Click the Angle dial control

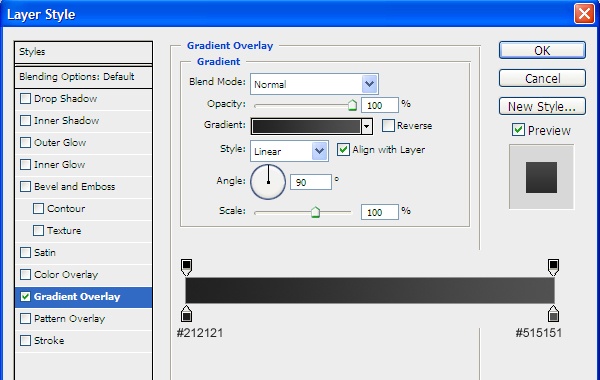[x=268, y=182]
